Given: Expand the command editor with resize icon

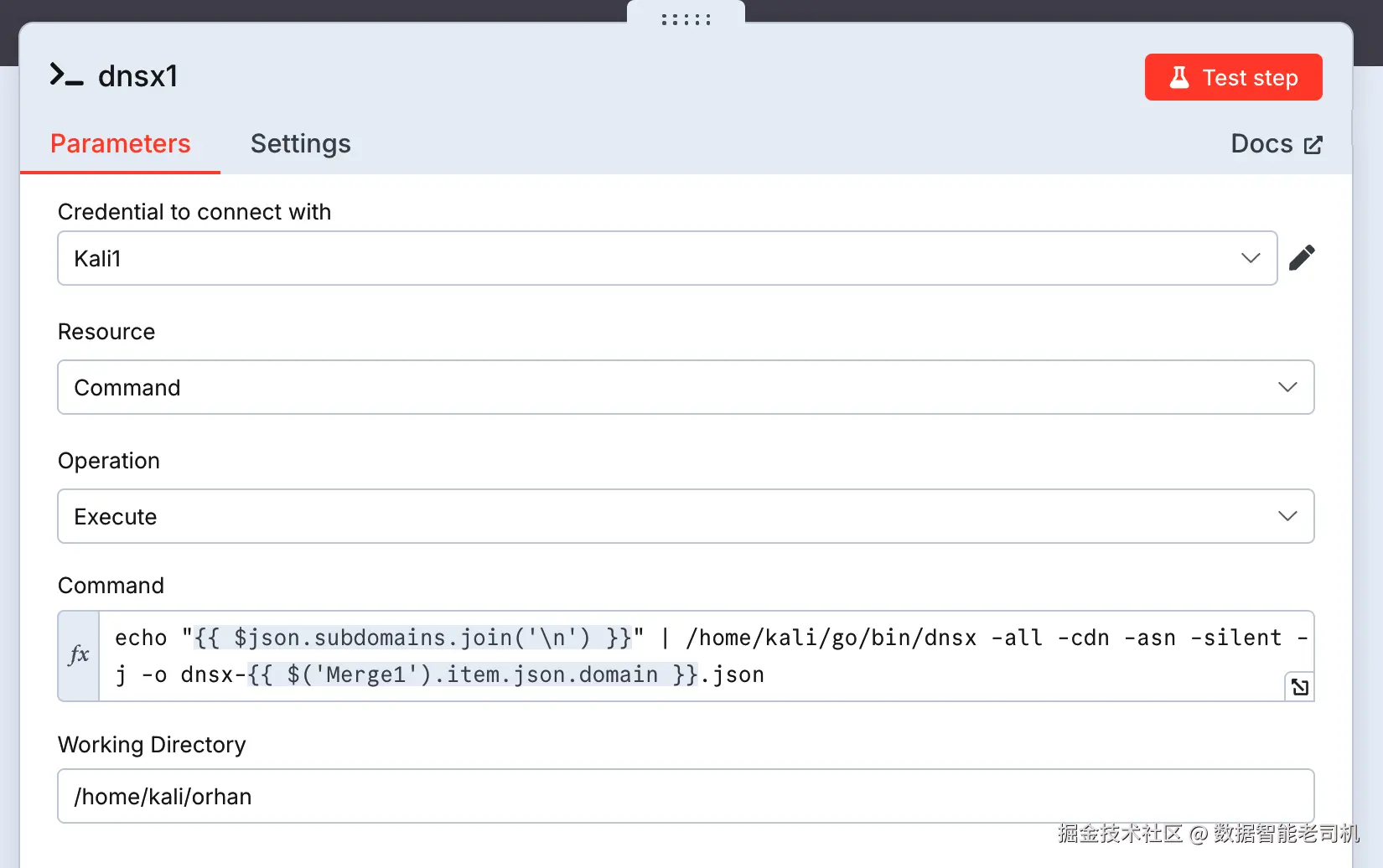Looking at the screenshot, I should click(1300, 687).
